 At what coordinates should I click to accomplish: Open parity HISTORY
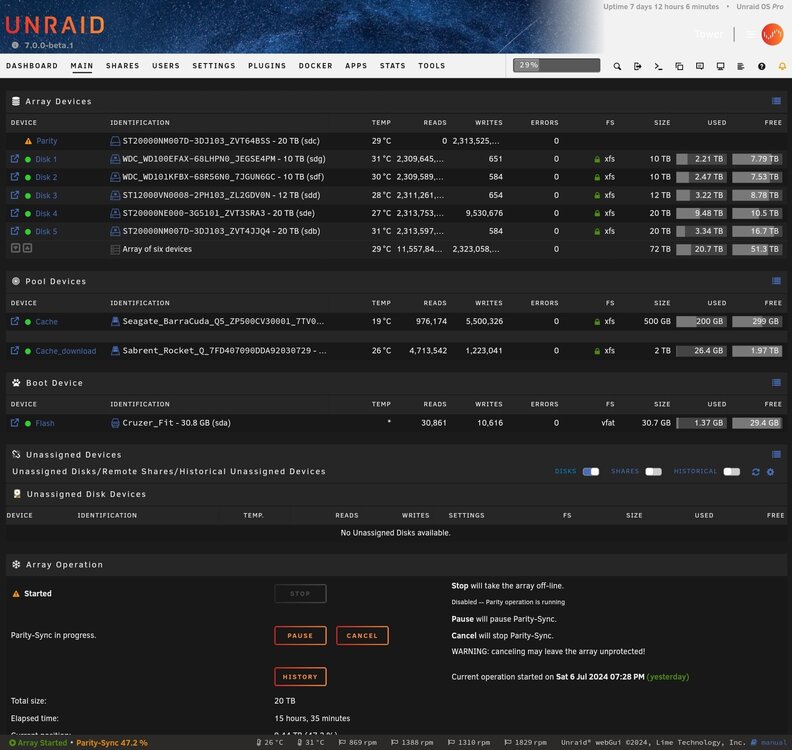(300, 677)
